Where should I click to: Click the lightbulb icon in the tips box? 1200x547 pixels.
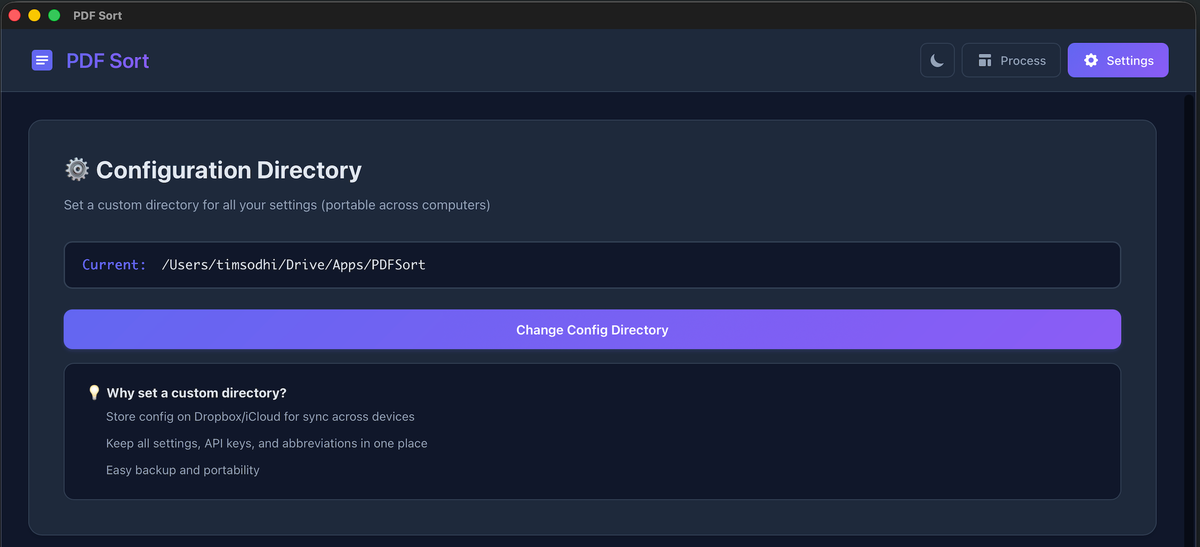(x=94, y=393)
